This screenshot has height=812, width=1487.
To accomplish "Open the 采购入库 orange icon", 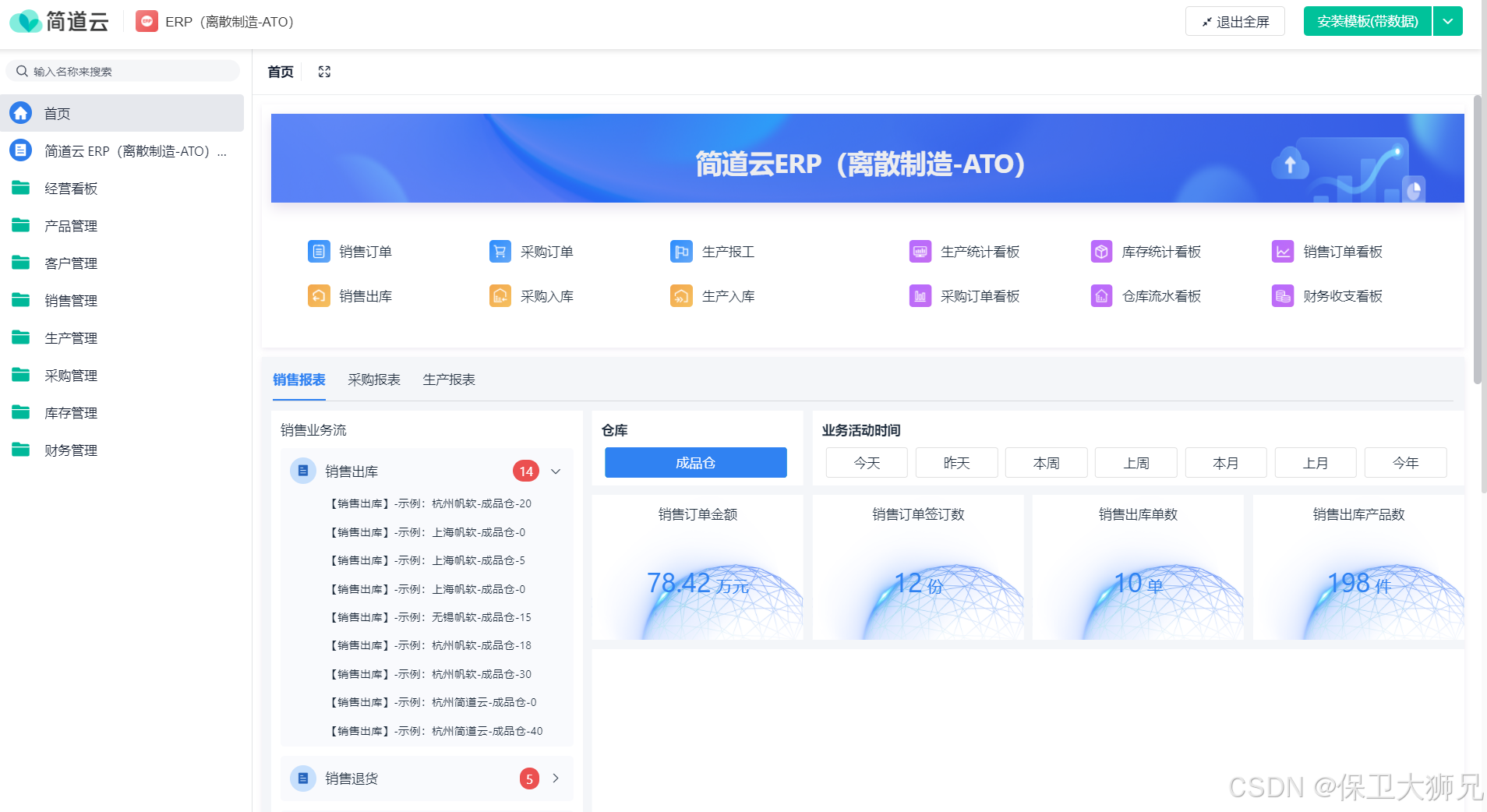I will click(500, 296).
